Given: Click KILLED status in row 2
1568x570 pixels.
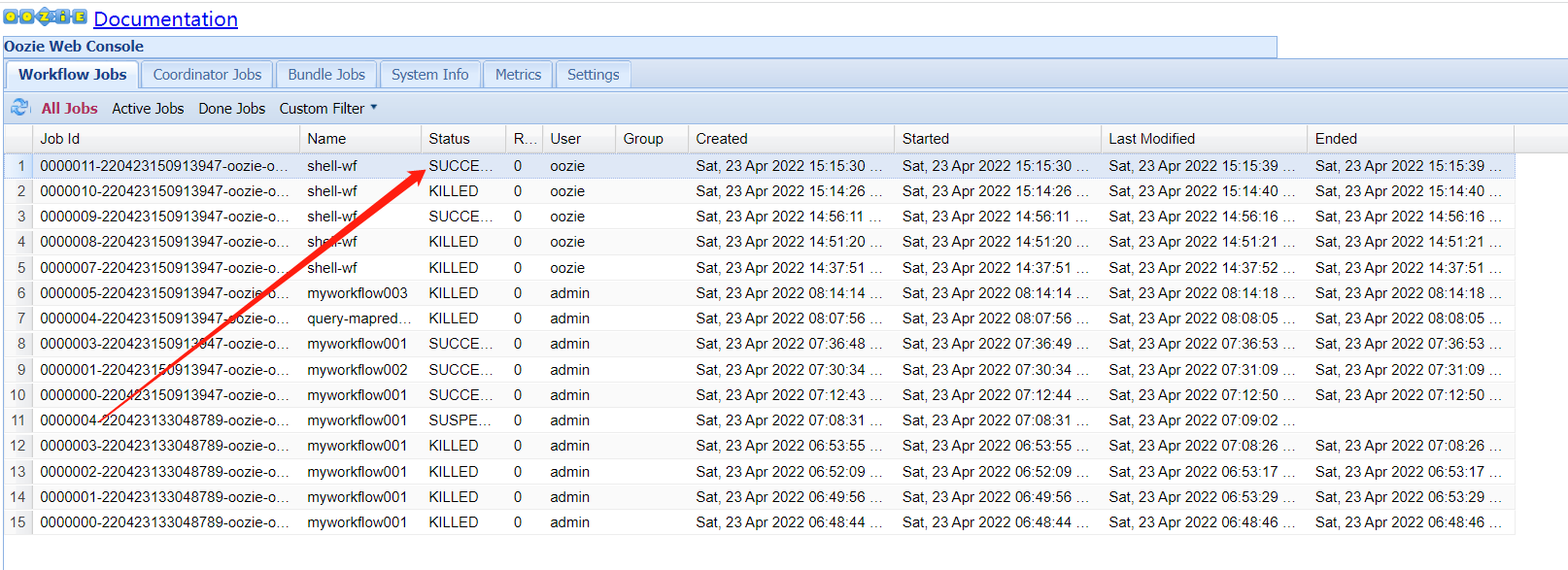Looking at the screenshot, I should point(462,191).
